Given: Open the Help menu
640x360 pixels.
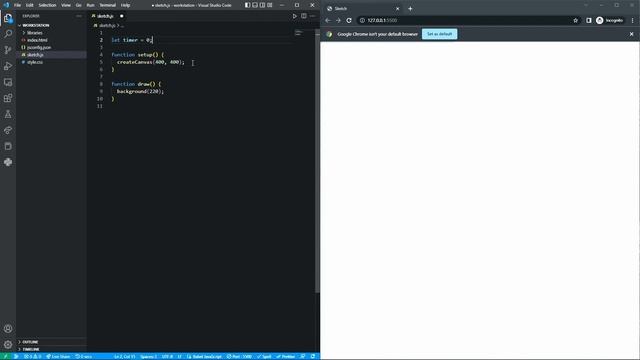Looking at the screenshot, I should pyautogui.click(x=125, y=5).
